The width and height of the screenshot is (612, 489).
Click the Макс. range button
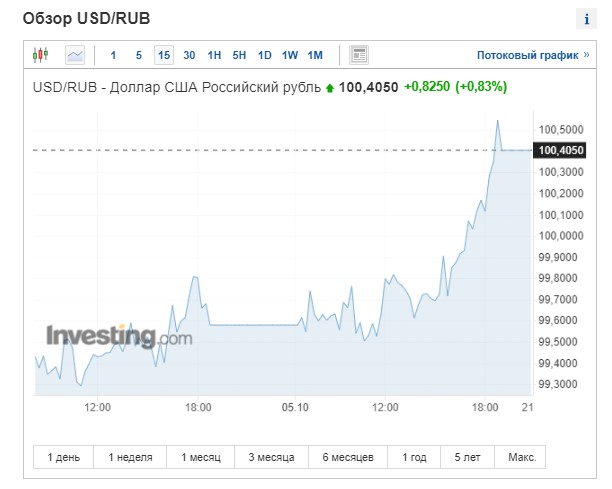(520, 457)
